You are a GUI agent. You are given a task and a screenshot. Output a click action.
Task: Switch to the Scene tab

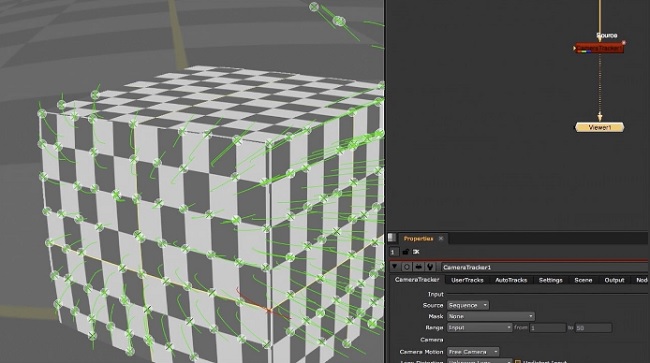click(583, 280)
